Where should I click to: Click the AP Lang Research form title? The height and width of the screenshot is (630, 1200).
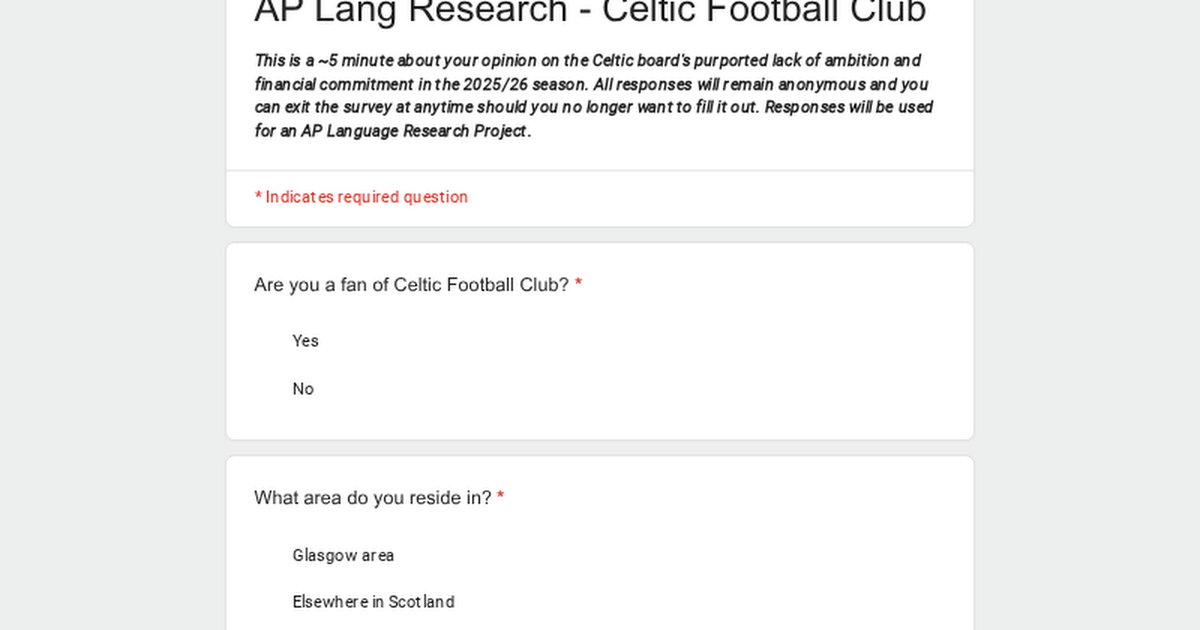[x=590, y=12]
